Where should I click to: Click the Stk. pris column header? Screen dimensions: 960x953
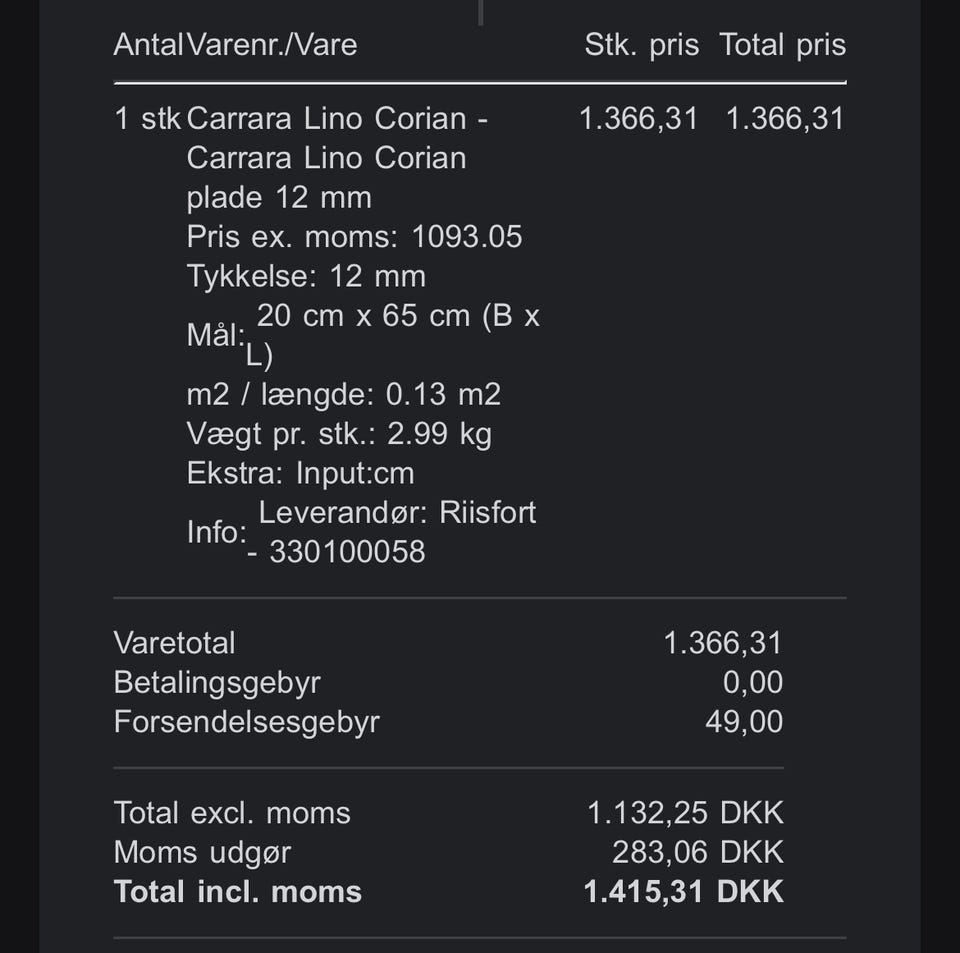tap(641, 45)
